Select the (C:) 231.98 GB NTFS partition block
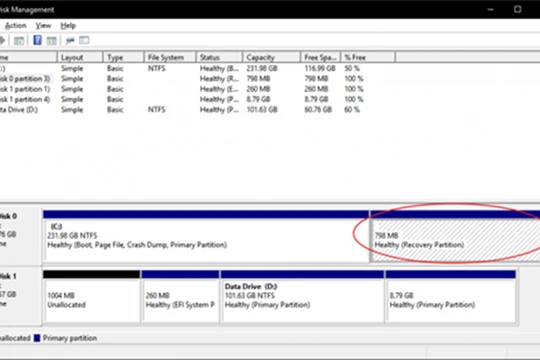This screenshot has width=540, height=360. (206, 236)
